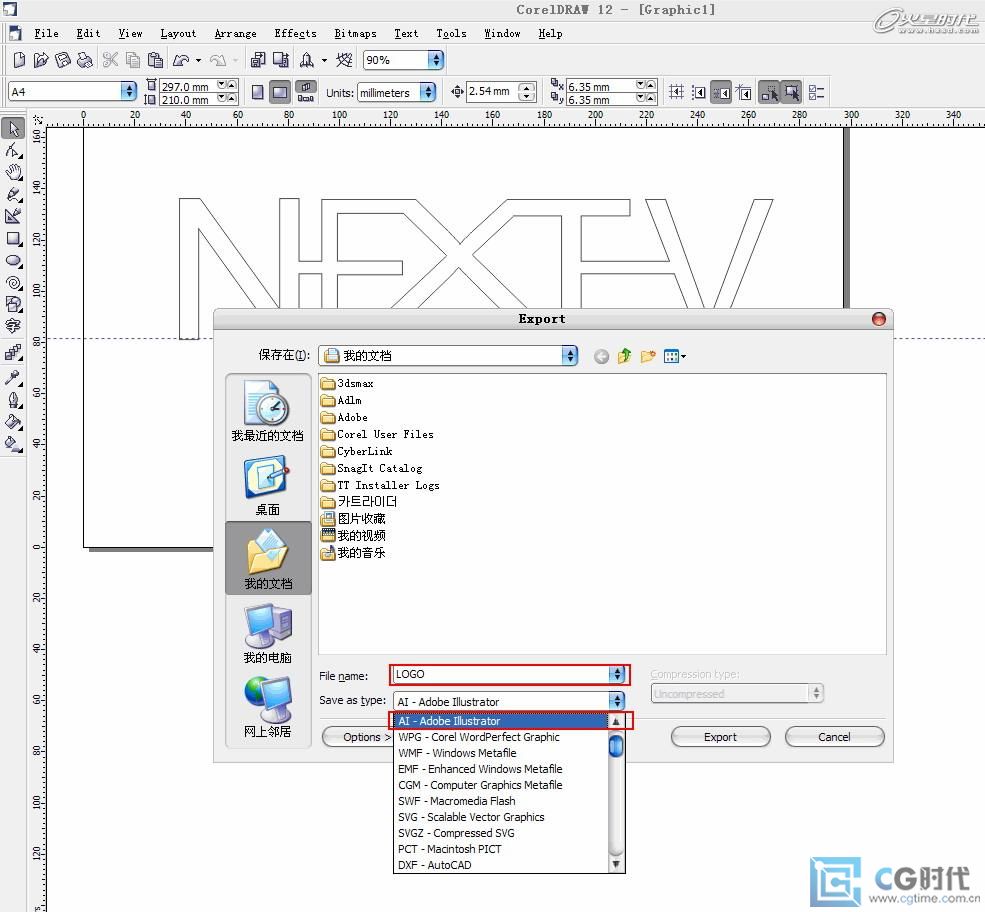This screenshot has height=912, width=985.
Task: Select the Spiral tool
Action: 13,283
